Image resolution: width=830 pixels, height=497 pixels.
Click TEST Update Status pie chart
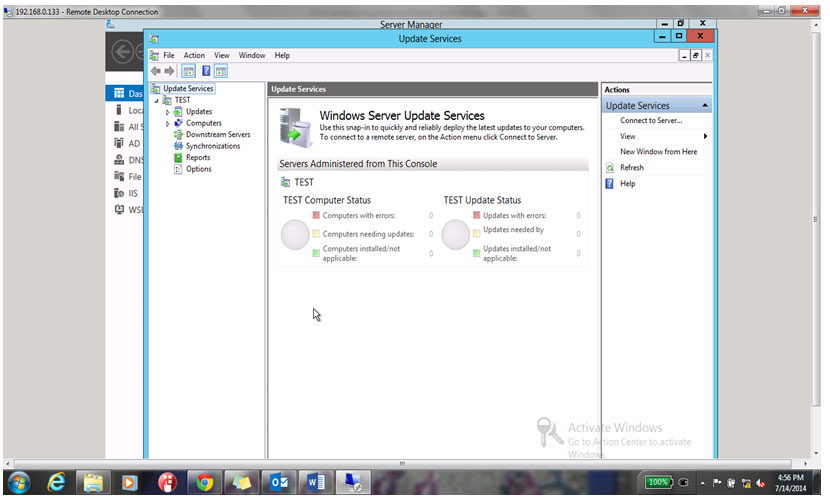[455, 235]
